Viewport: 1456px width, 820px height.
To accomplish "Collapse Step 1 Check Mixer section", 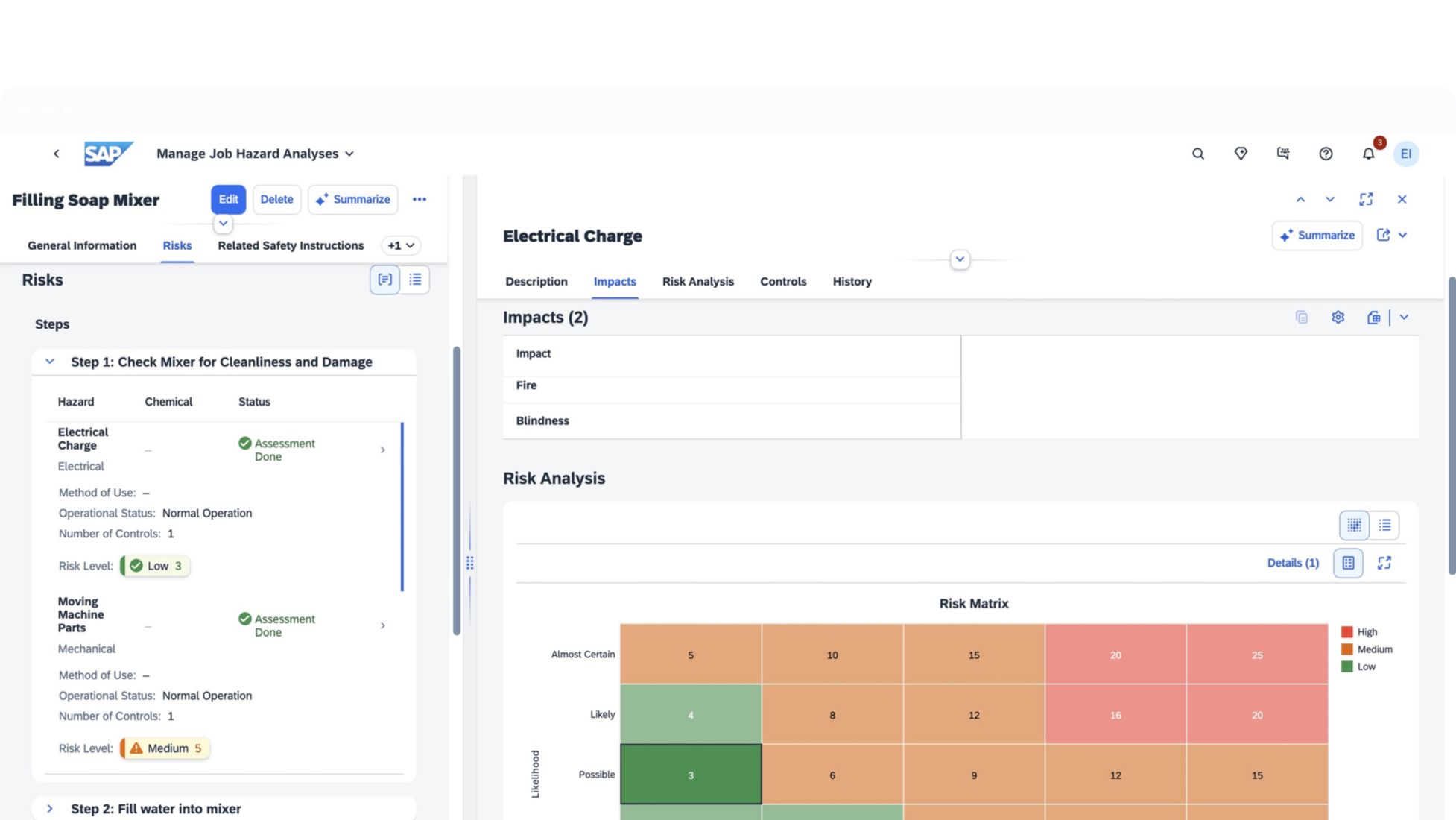I will point(50,362).
